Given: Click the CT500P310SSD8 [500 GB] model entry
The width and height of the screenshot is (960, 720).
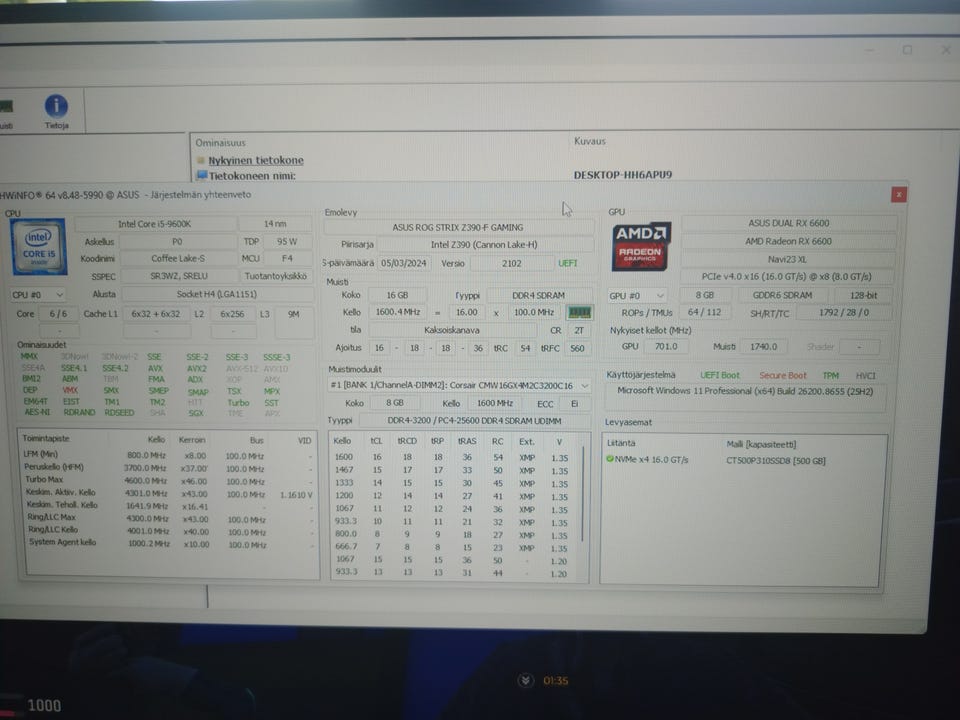Looking at the screenshot, I should [776, 460].
